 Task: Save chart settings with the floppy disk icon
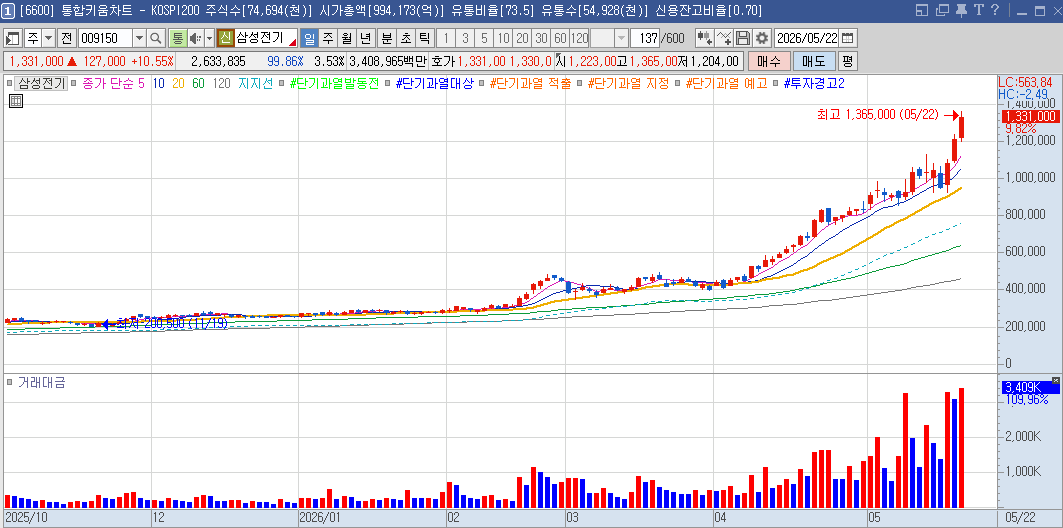point(743,38)
